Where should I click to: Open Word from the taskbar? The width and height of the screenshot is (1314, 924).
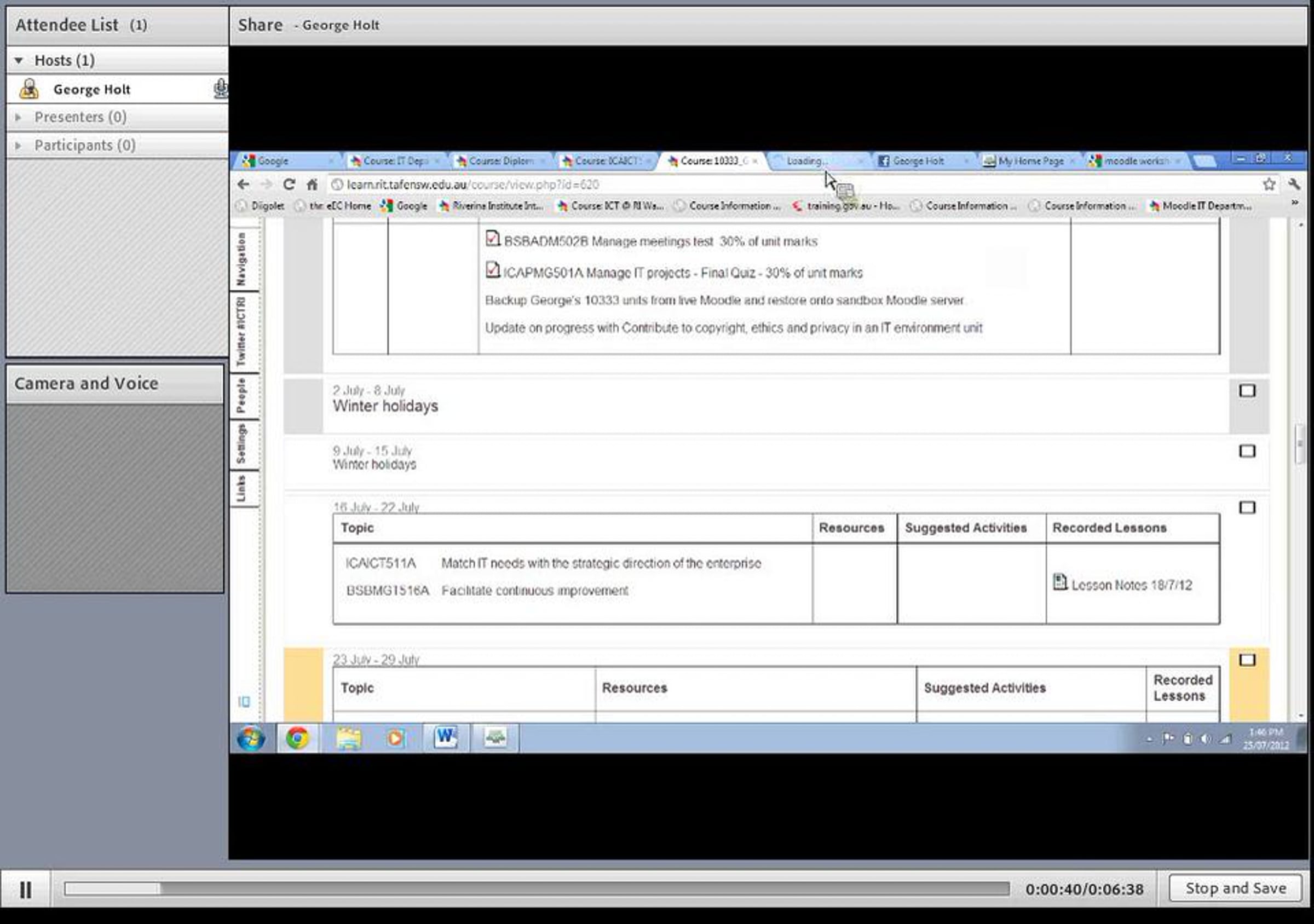(445, 738)
